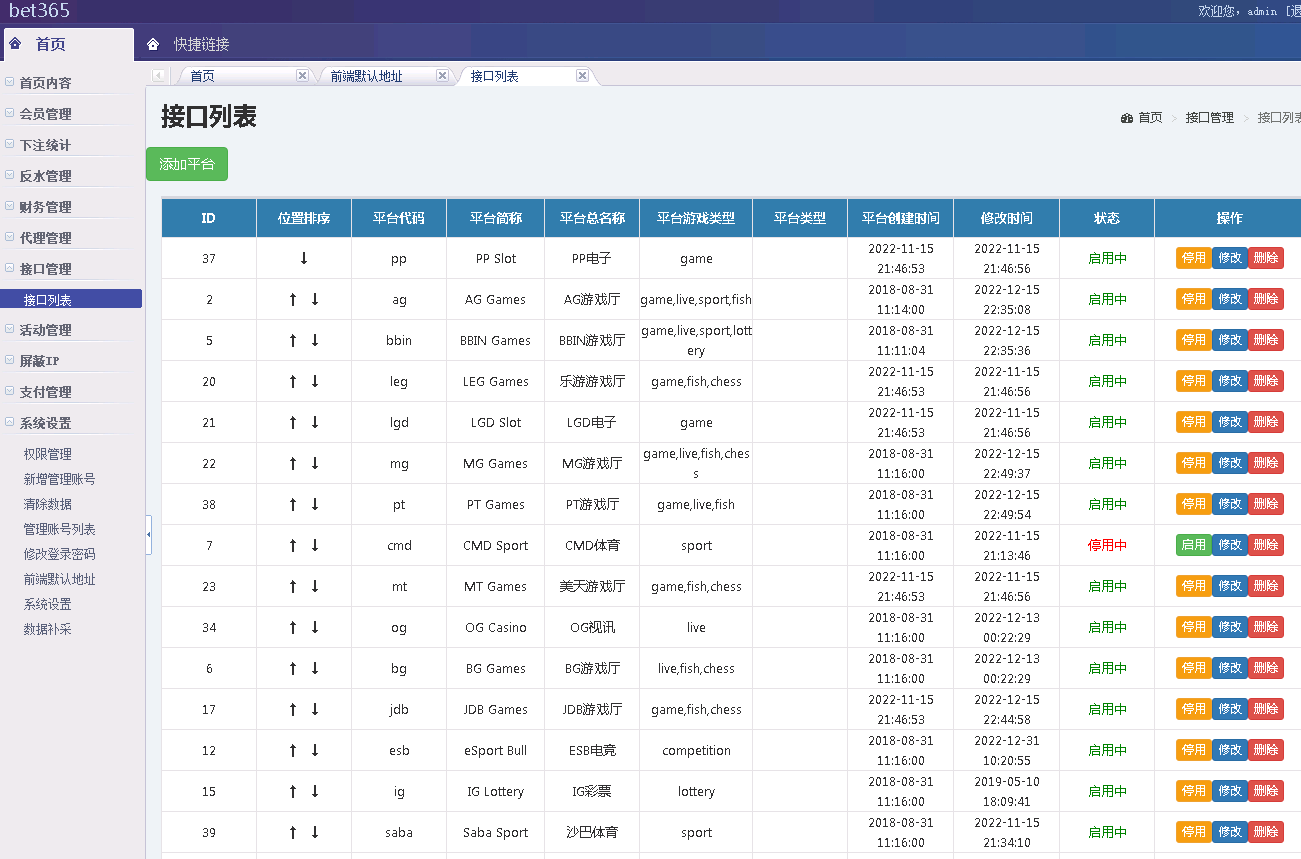Move the jdb platform down
The height and width of the screenshot is (859, 1301).
coord(315,709)
